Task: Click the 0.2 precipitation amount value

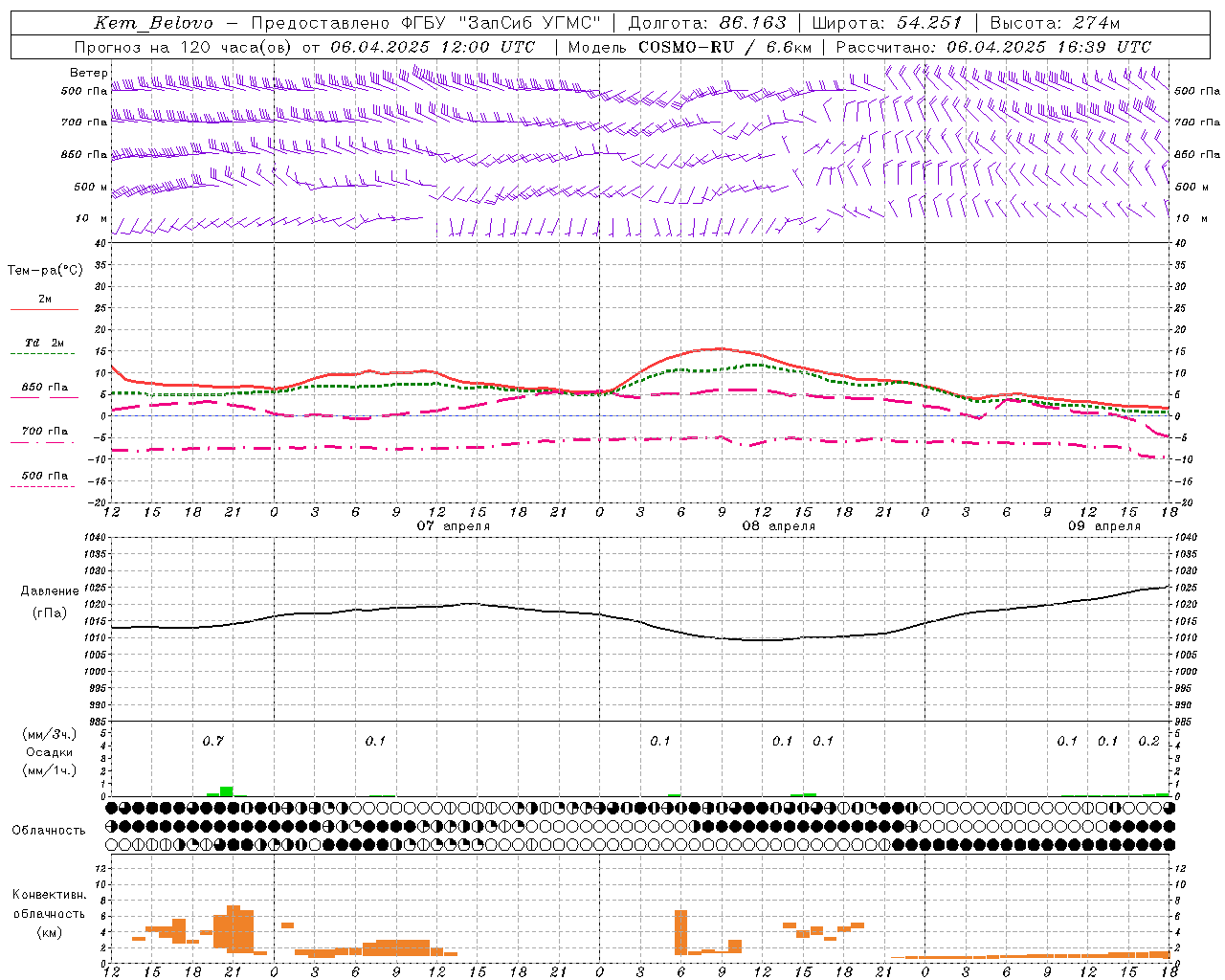Action: 1148,741
